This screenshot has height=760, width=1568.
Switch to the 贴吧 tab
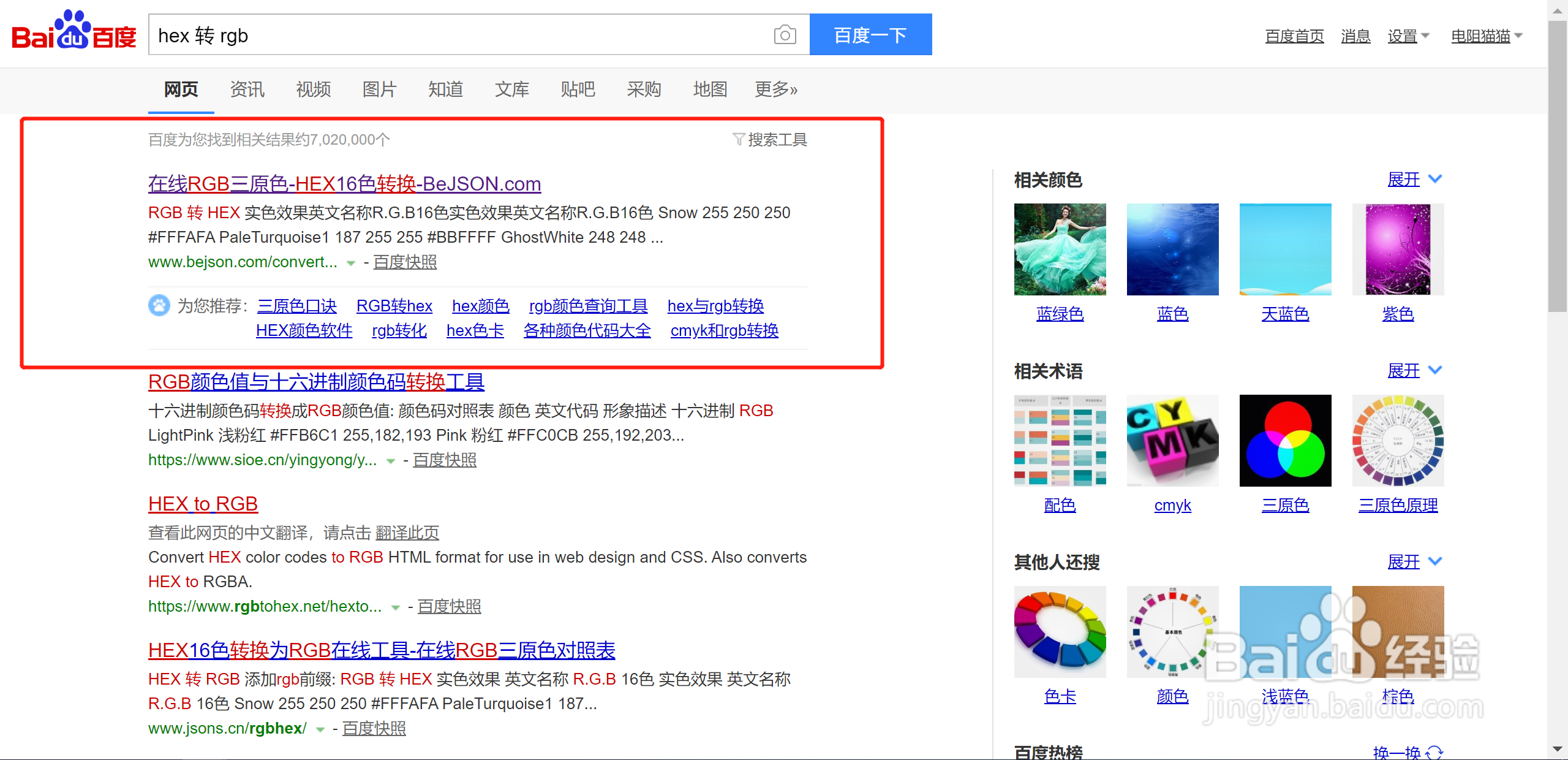(x=578, y=89)
